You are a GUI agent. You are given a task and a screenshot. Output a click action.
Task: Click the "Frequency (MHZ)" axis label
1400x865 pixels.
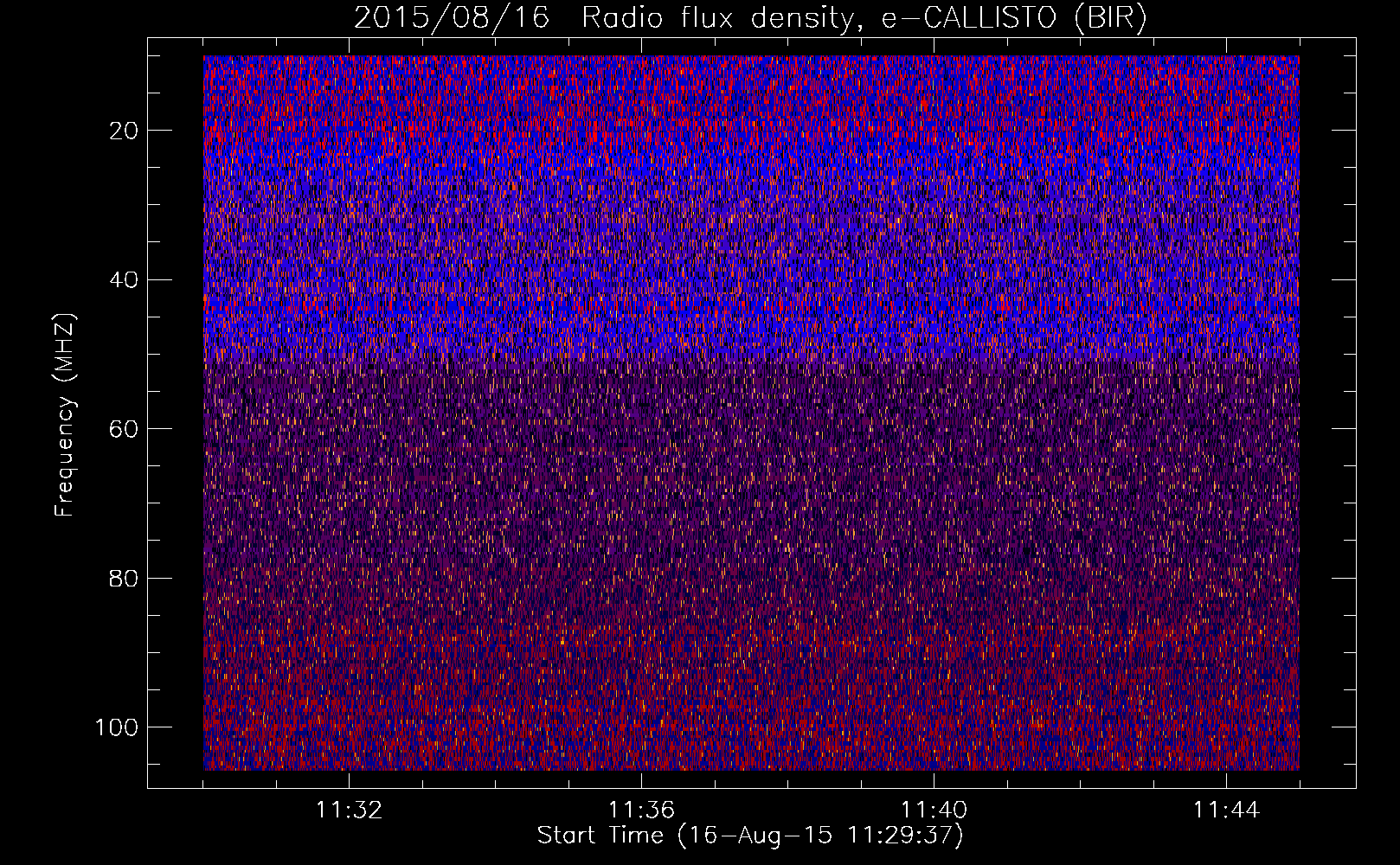coord(65,414)
